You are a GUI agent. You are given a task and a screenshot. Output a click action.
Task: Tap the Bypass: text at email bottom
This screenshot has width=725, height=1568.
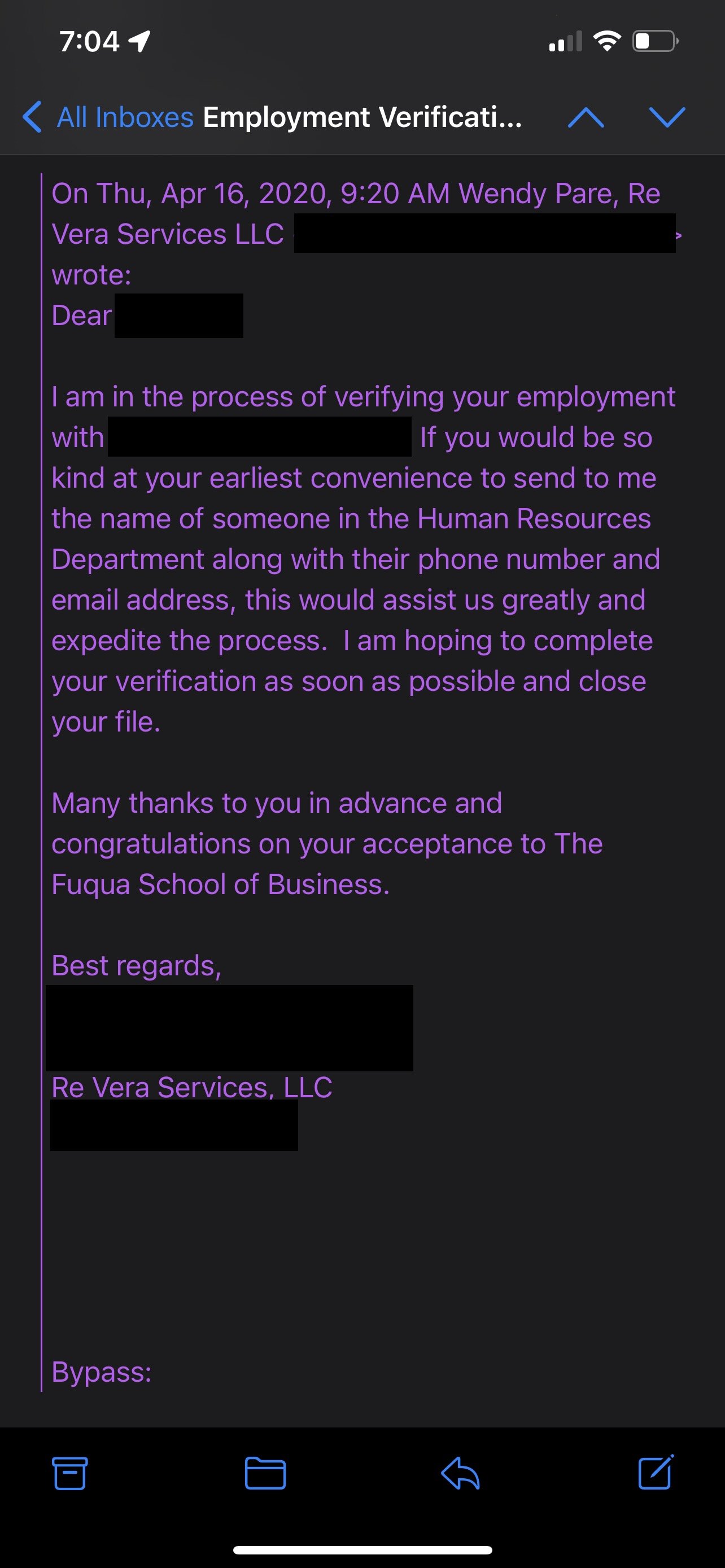[x=102, y=1372]
